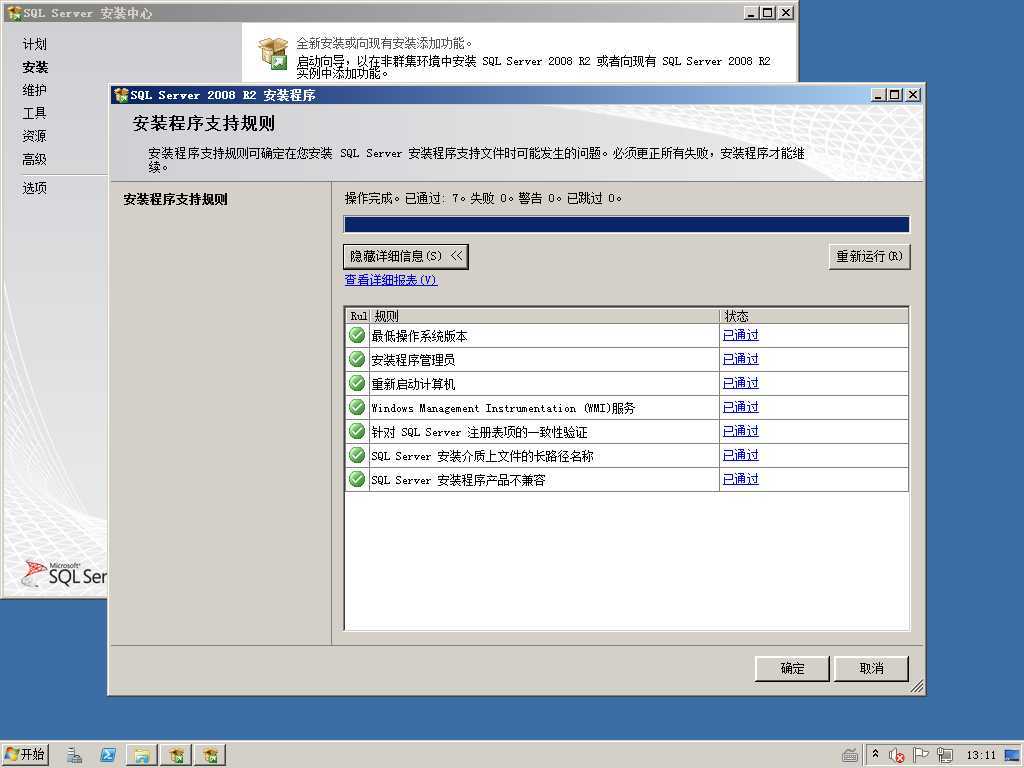1024x768 pixels.
Task: Select SQL Server 安装介质上文件的长路径名称 text
Action: point(482,456)
